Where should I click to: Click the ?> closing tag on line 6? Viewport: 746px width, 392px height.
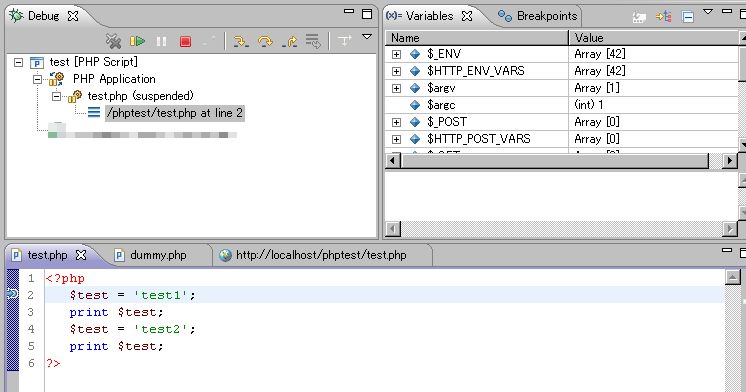[53, 363]
